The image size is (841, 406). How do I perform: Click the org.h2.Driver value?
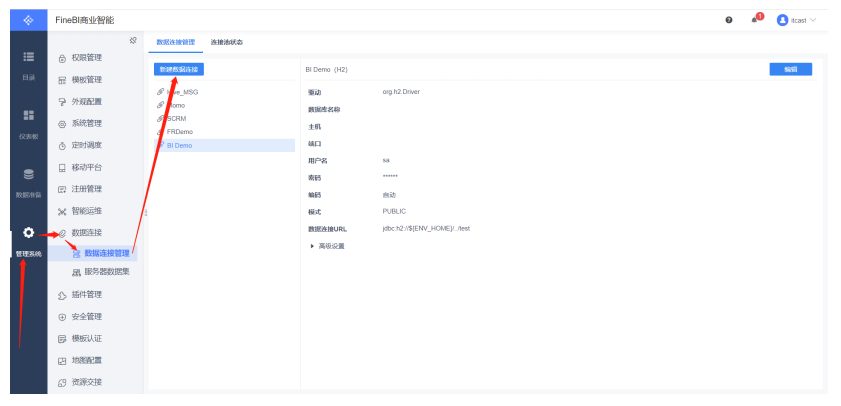point(401,92)
